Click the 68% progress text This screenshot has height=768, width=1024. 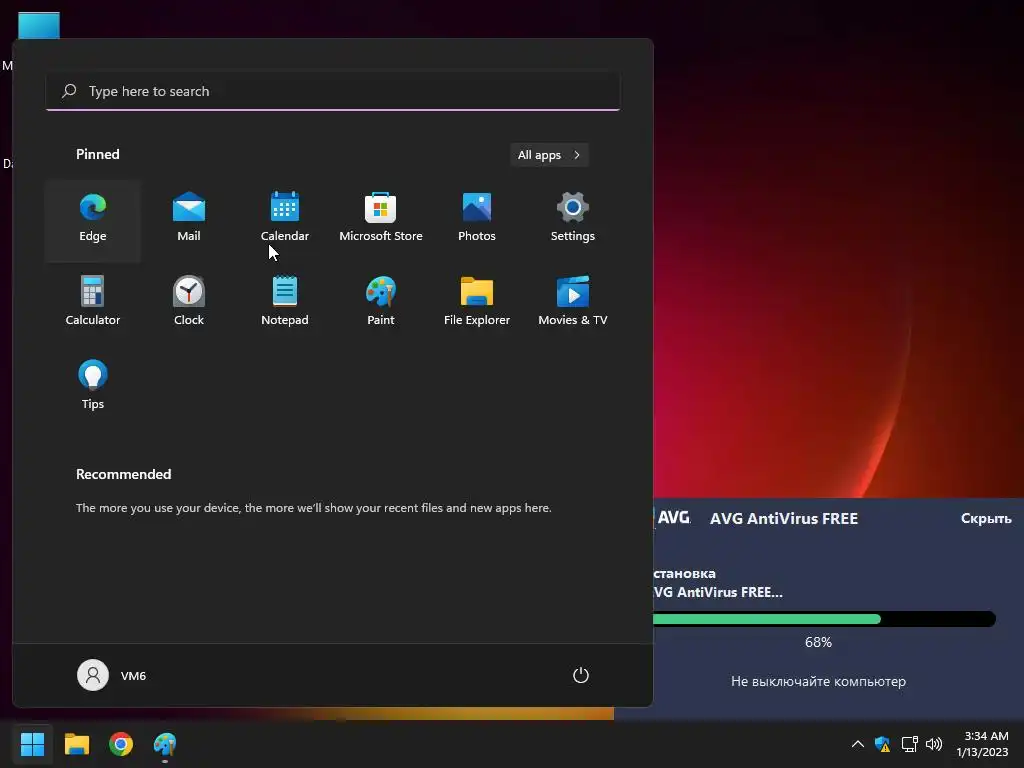(818, 643)
